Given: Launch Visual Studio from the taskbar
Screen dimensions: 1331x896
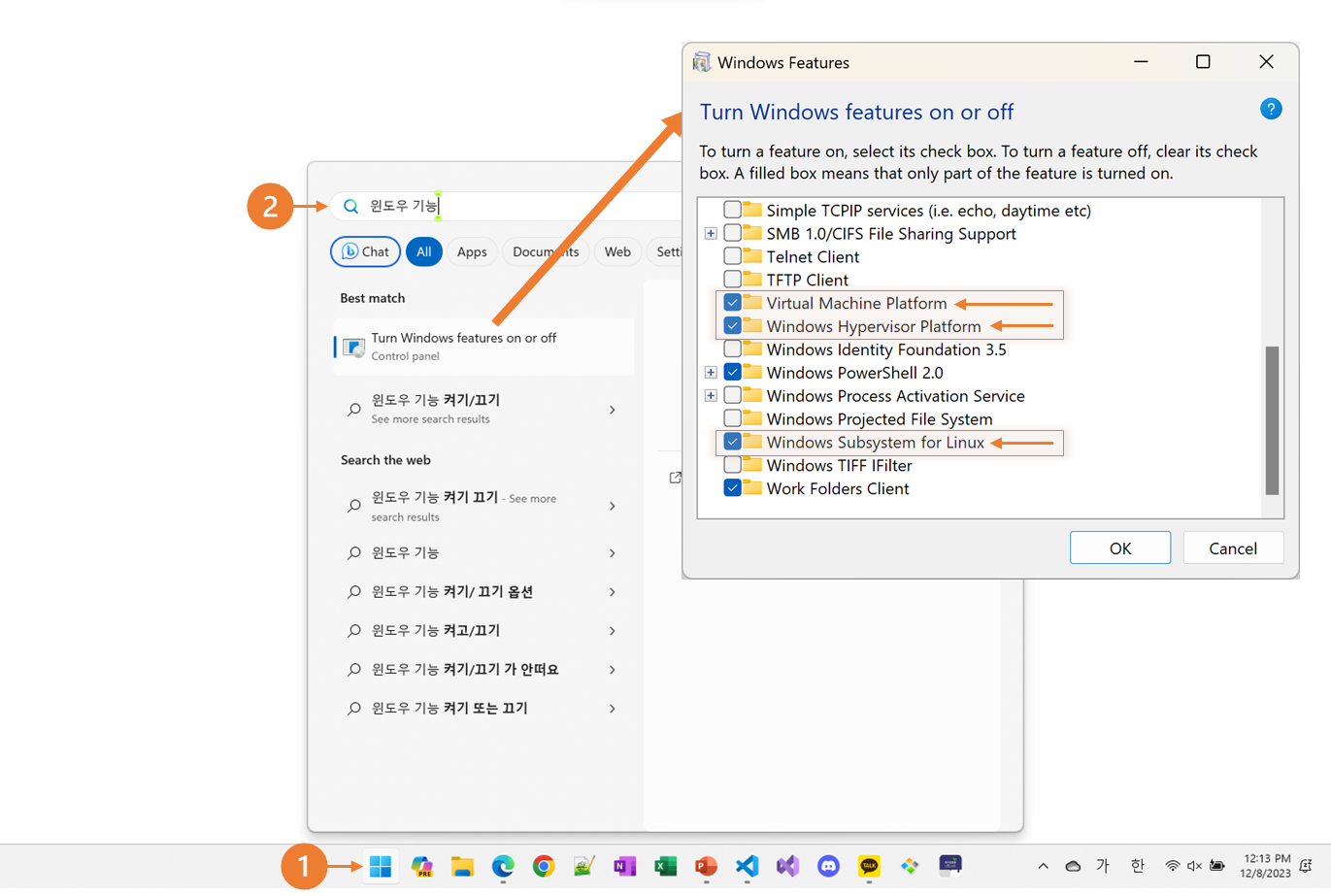Looking at the screenshot, I should 787,866.
